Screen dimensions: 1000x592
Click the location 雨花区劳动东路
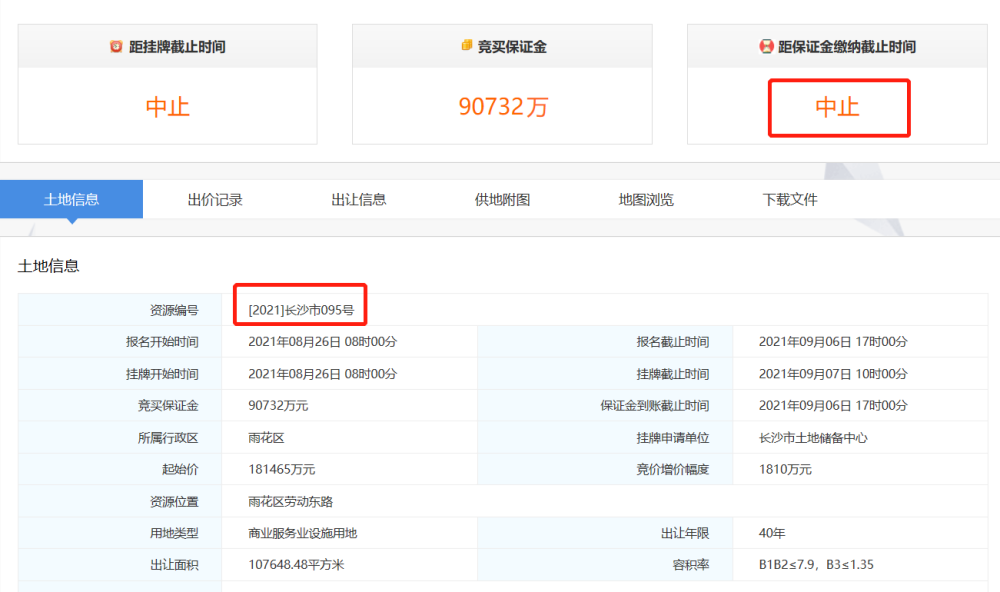291,501
